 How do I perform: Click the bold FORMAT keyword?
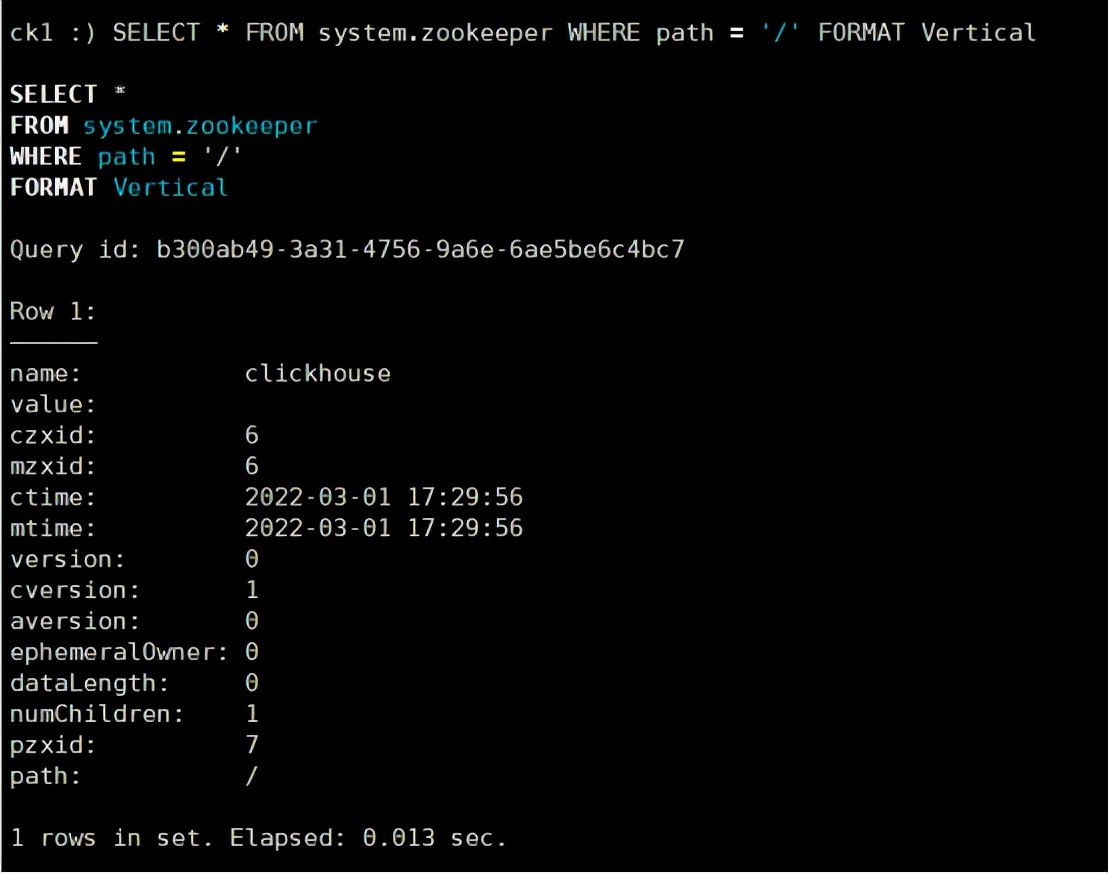[x=54, y=188]
